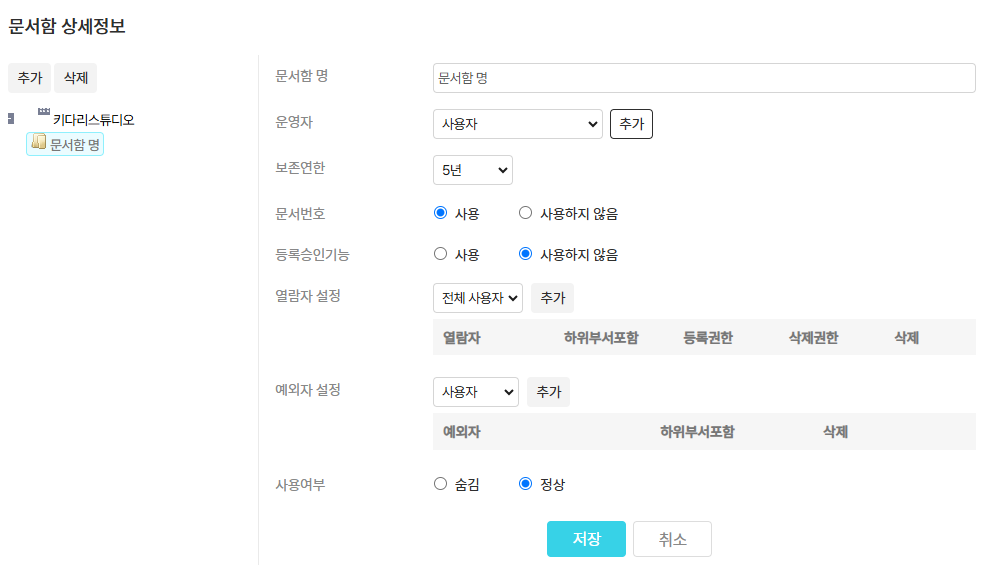Set 사용여부 to 숨김

point(440,484)
